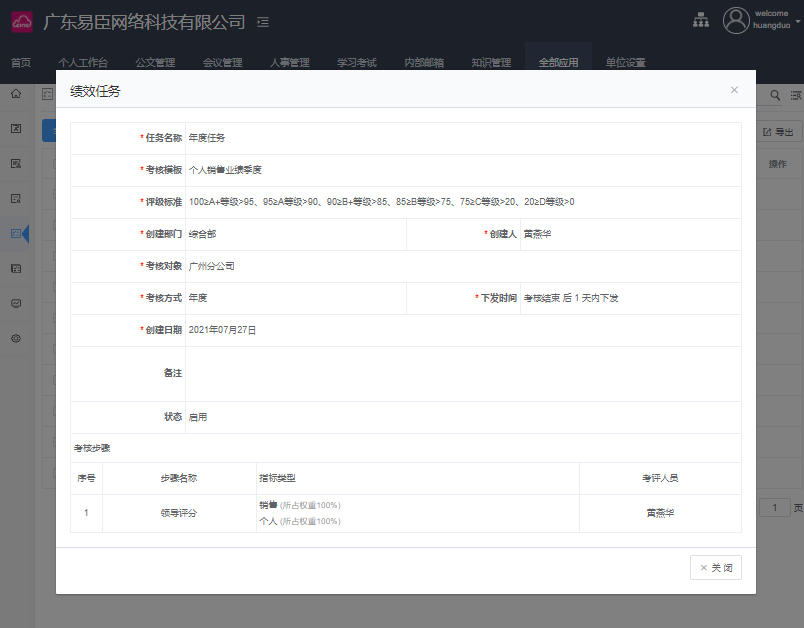
Task: Go to the 知识管理 tab
Action: (x=491, y=63)
